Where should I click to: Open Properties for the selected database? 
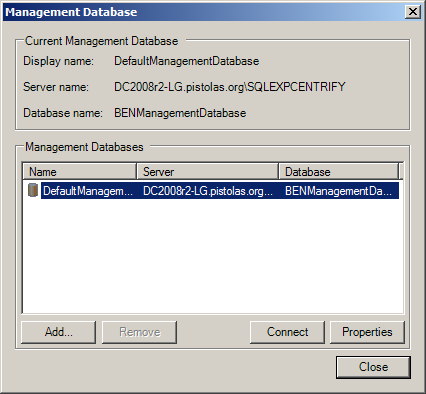pos(367,332)
